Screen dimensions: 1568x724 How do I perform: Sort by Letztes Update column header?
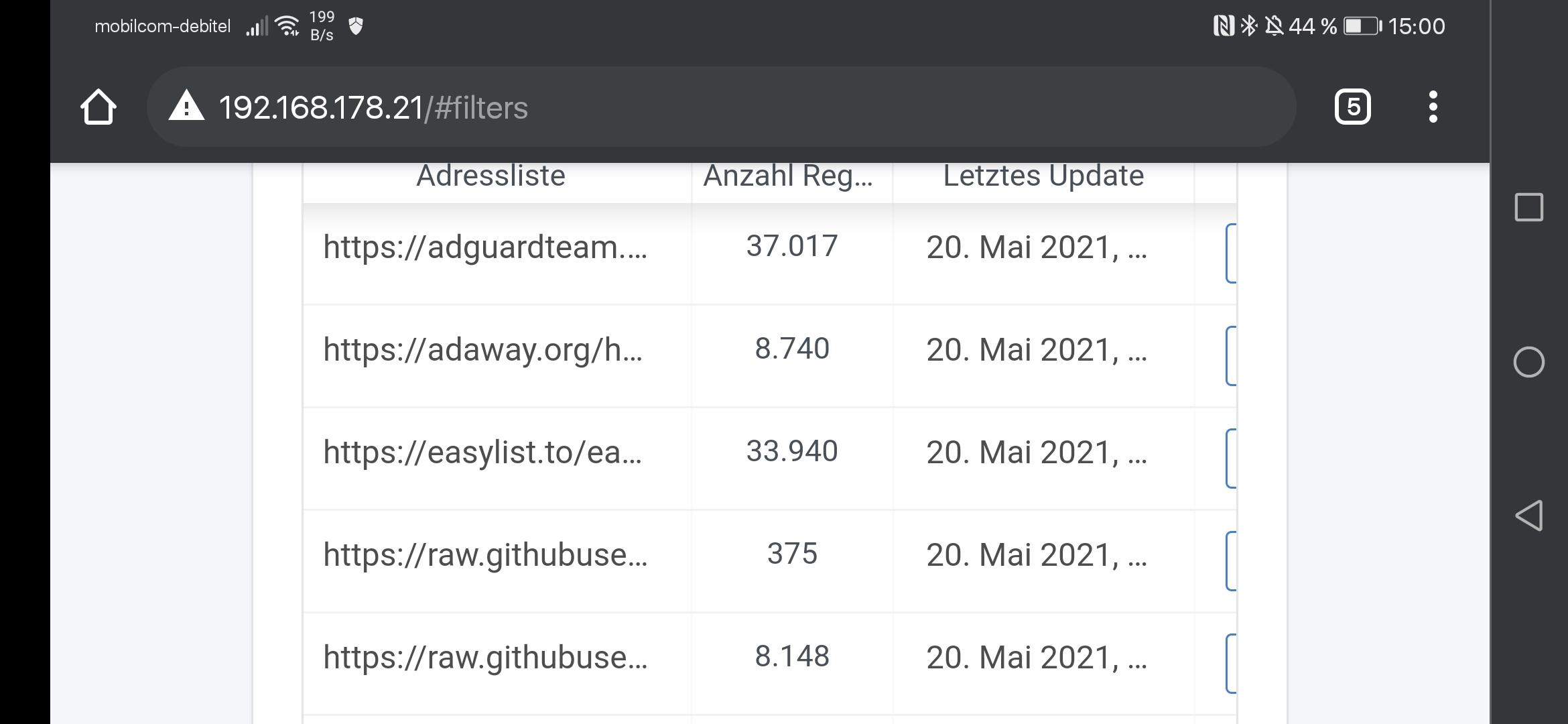coord(1043,176)
